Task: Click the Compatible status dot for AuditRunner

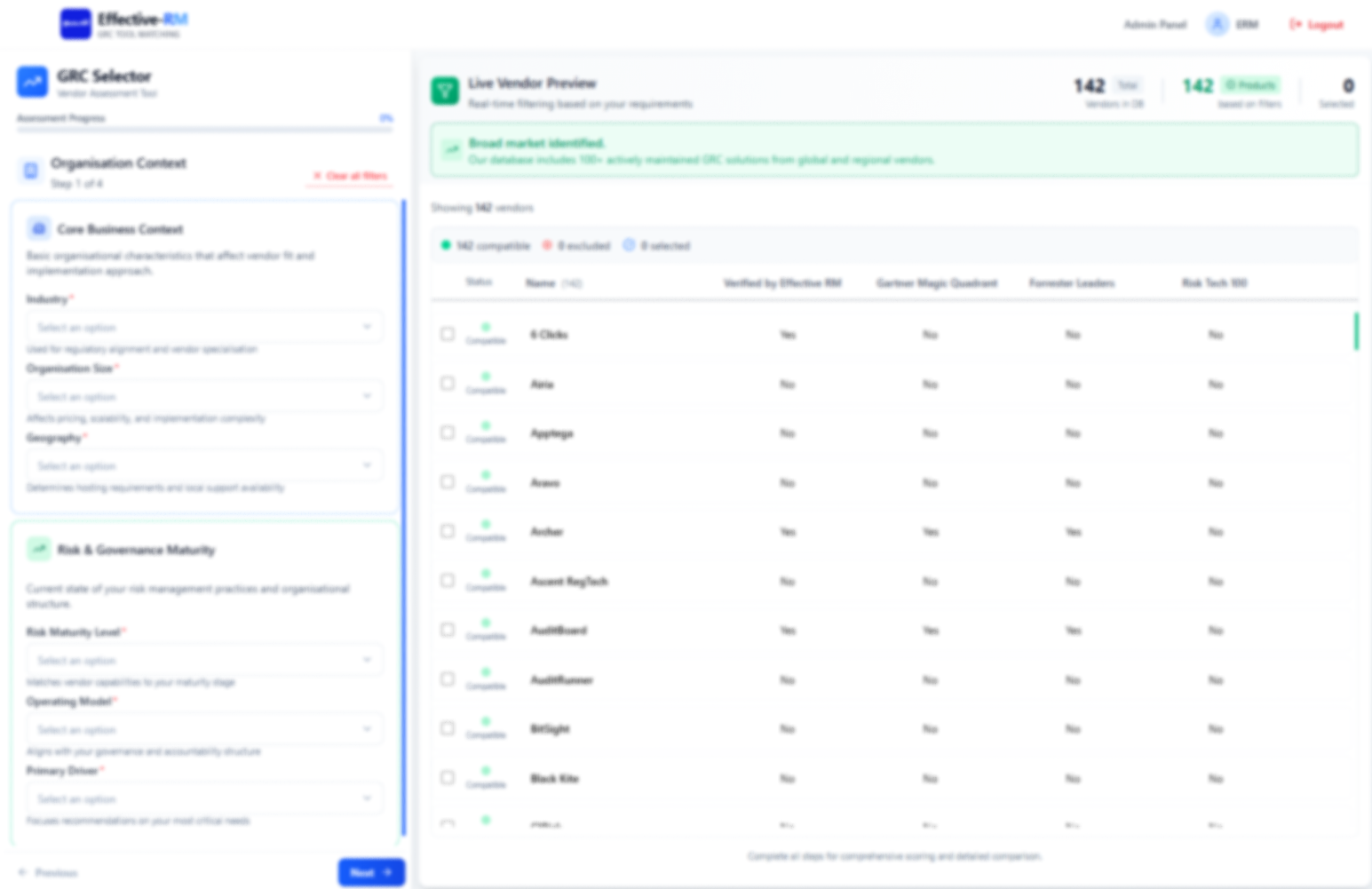Action: [486, 672]
